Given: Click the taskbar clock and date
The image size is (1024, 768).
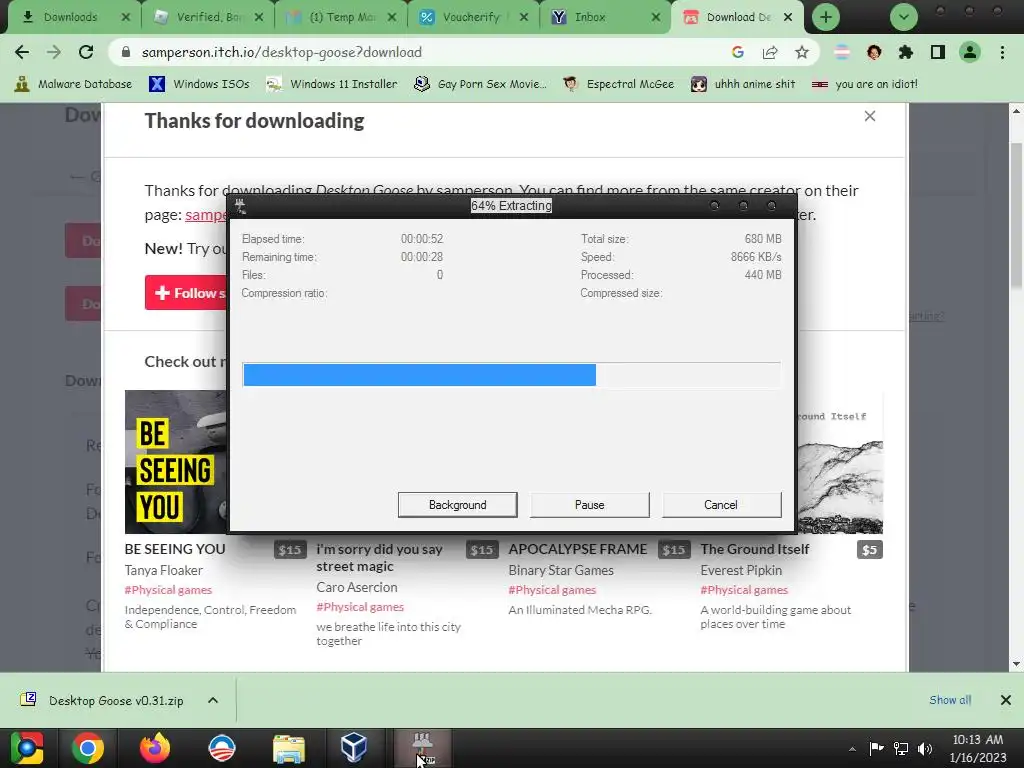Looking at the screenshot, I should 978,748.
